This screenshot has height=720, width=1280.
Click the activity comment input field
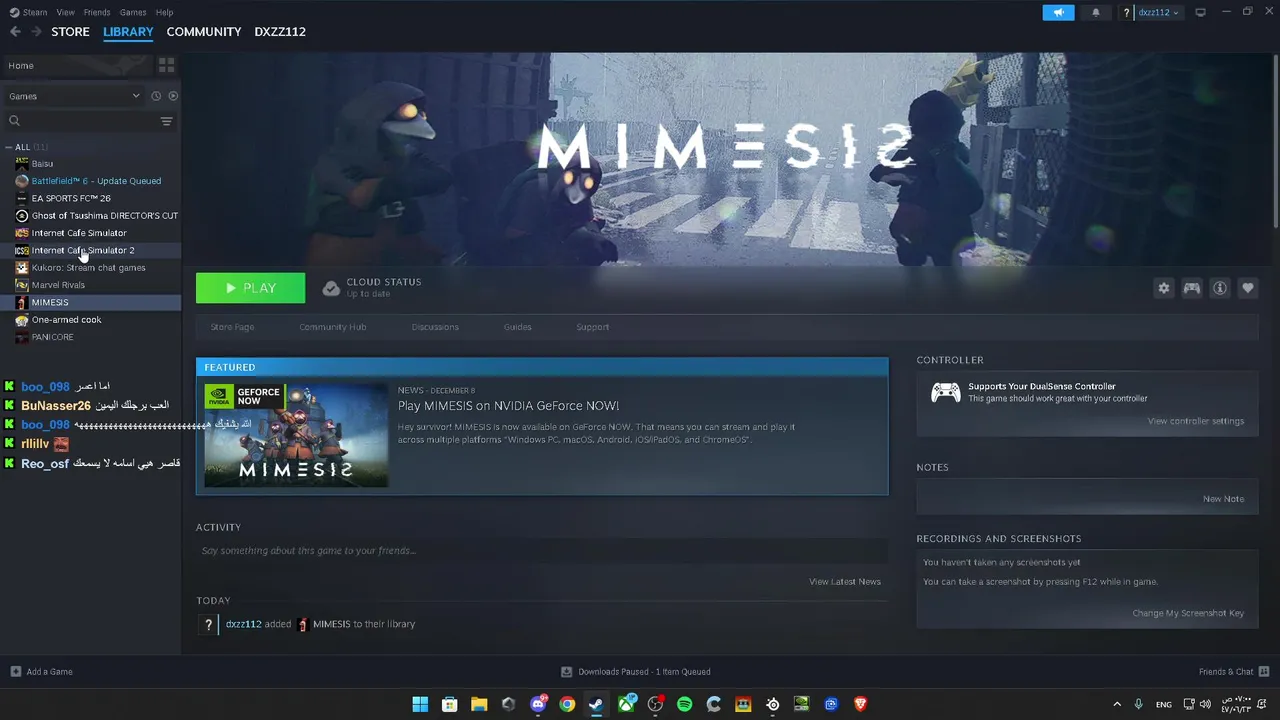542,551
